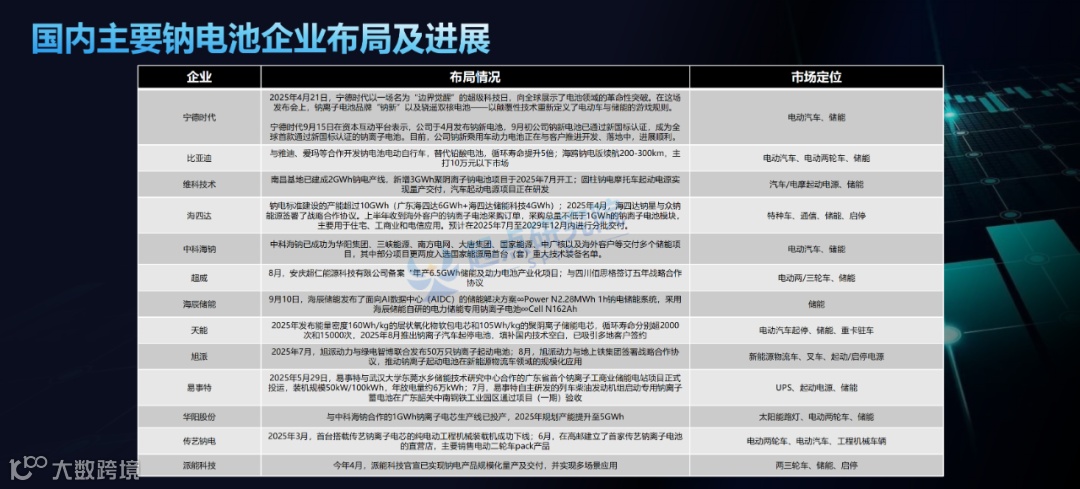This screenshot has width=1080, height=489.
Task: Select the 旭派 company cell
Action: click(x=199, y=357)
